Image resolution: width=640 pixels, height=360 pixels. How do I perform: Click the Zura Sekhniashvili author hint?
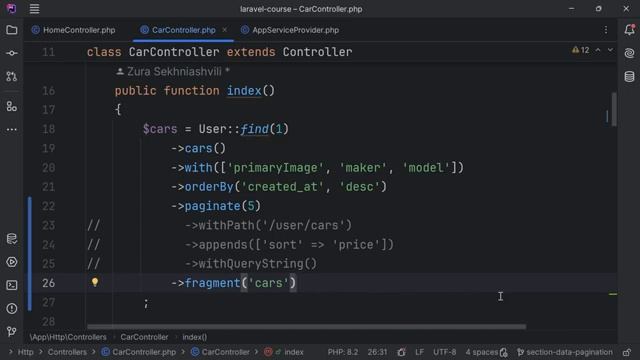[x=173, y=71]
